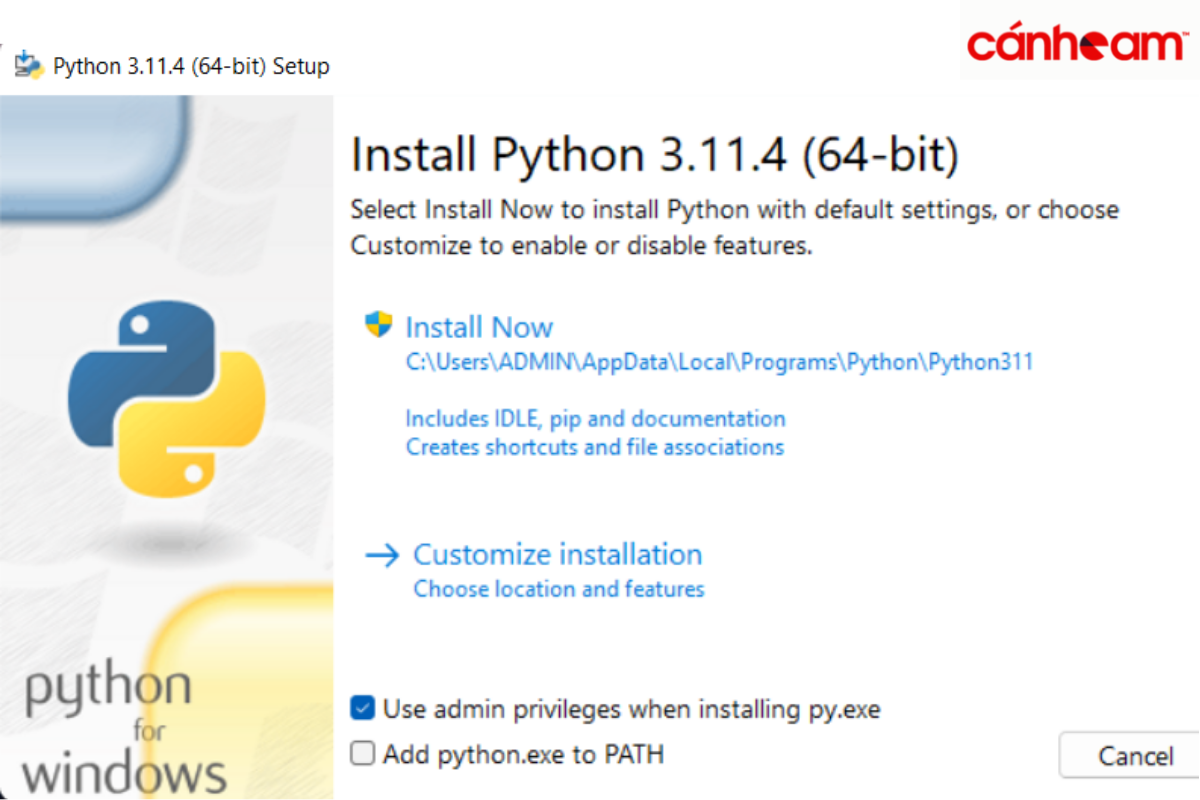Screen dimensions: 1200x800
Task: Click the arrow icon beside Customize installation
Action: (382, 556)
